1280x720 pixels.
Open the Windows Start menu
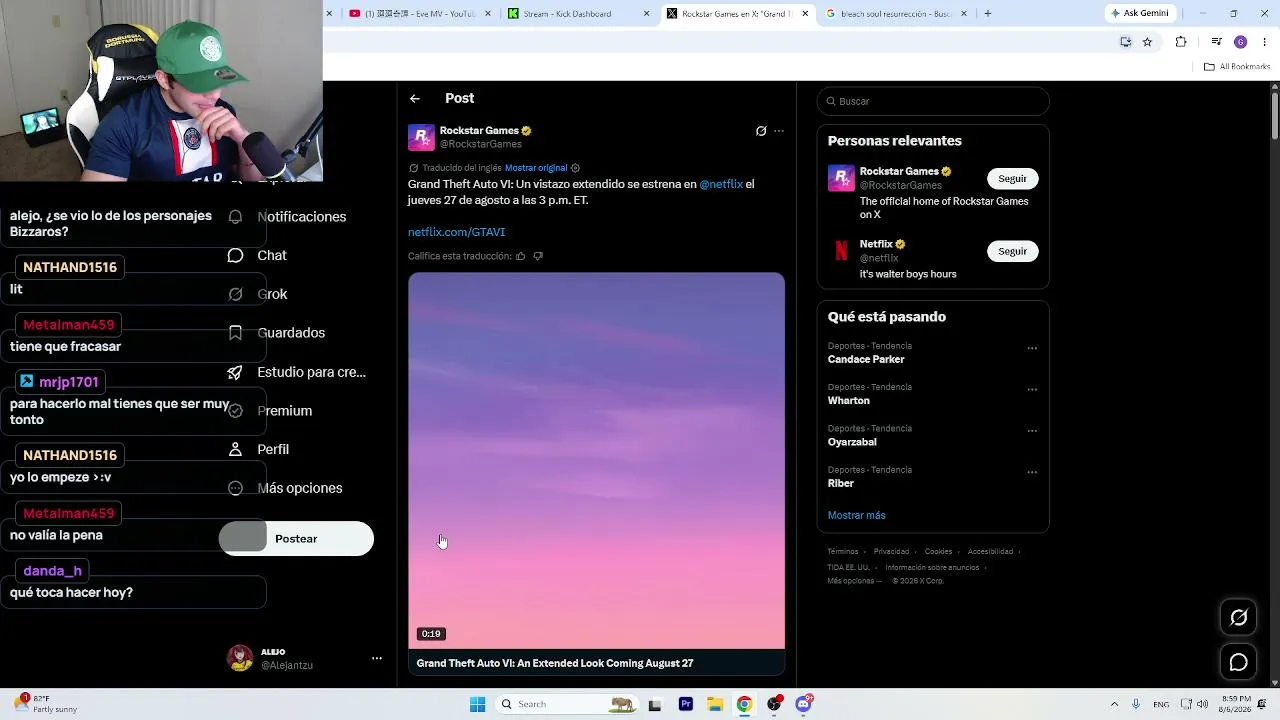click(477, 704)
